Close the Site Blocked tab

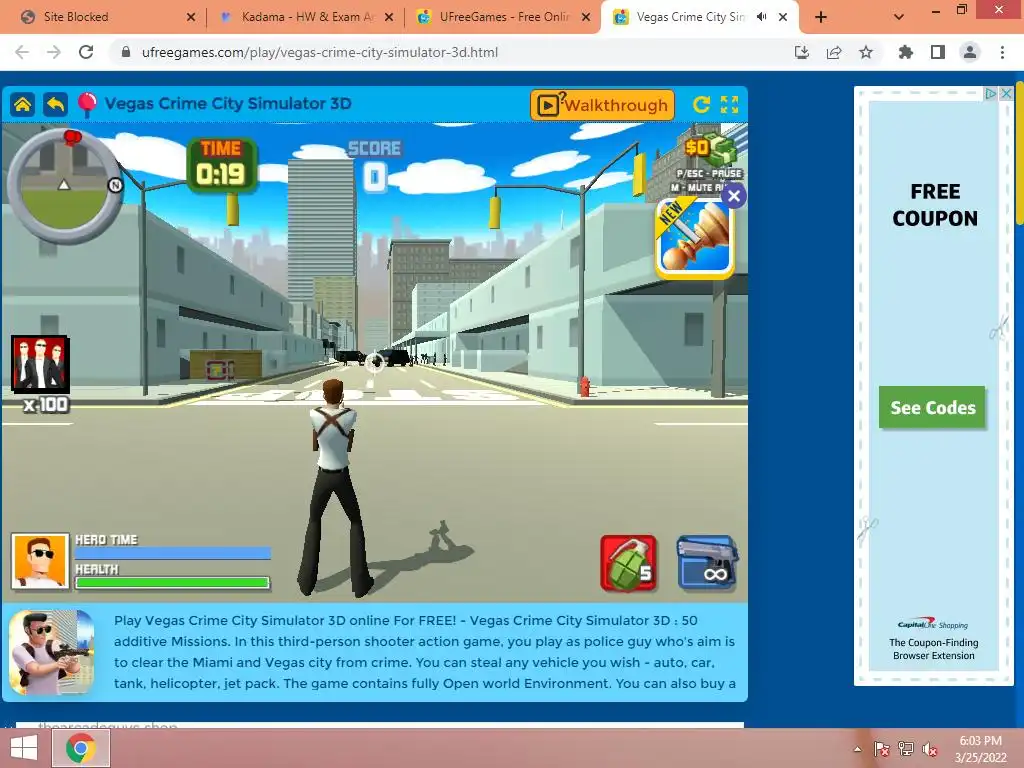[191, 17]
